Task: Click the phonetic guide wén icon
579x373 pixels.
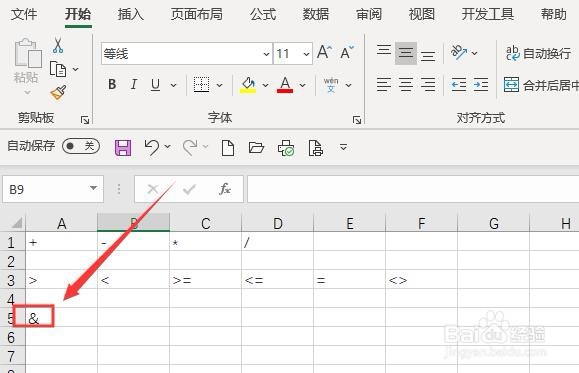Action: click(331, 85)
